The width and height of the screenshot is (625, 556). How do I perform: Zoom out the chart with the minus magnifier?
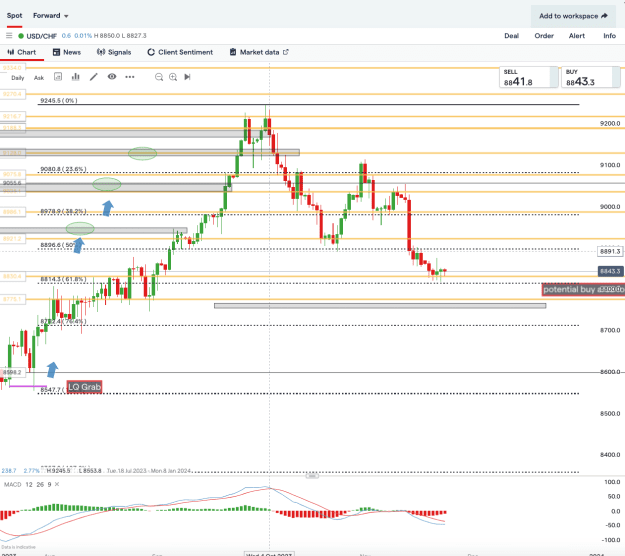(x=159, y=77)
